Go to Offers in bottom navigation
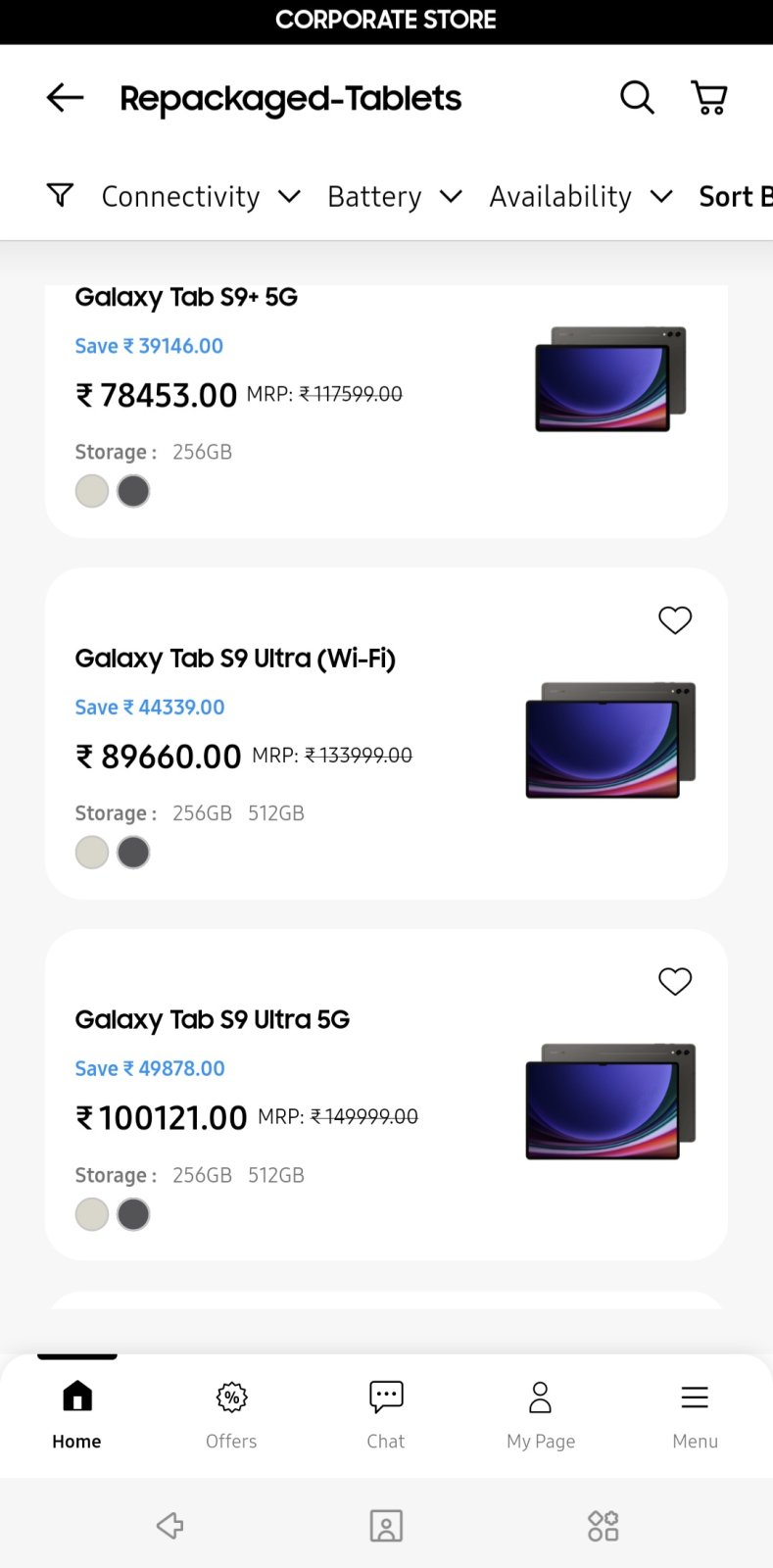 pyautogui.click(x=231, y=1411)
